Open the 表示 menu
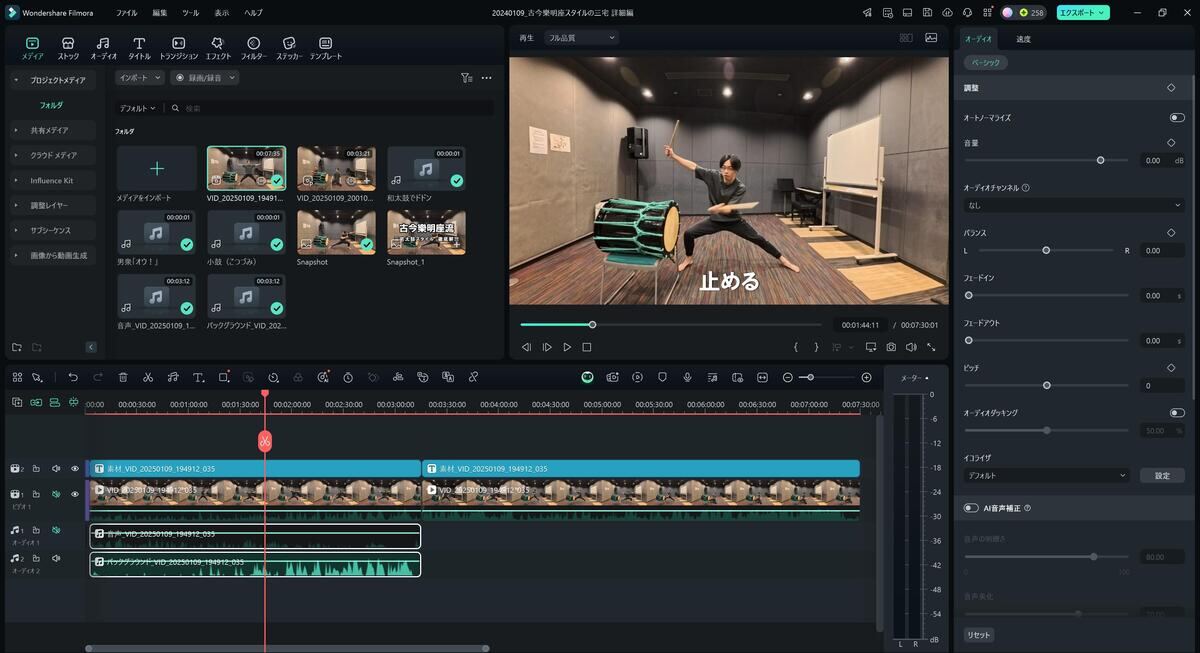Viewport: 1200px width, 653px height. point(222,13)
